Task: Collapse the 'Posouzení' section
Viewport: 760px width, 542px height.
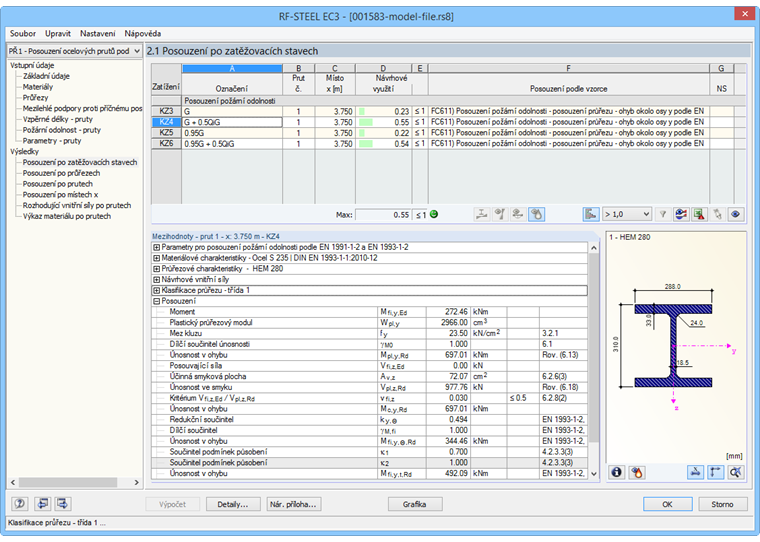Action: [157, 301]
